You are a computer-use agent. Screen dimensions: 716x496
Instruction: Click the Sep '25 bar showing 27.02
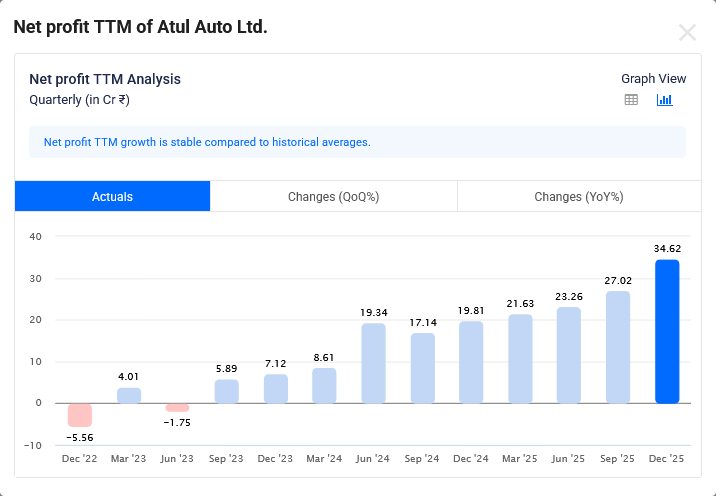pyautogui.click(x=618, y=347)
